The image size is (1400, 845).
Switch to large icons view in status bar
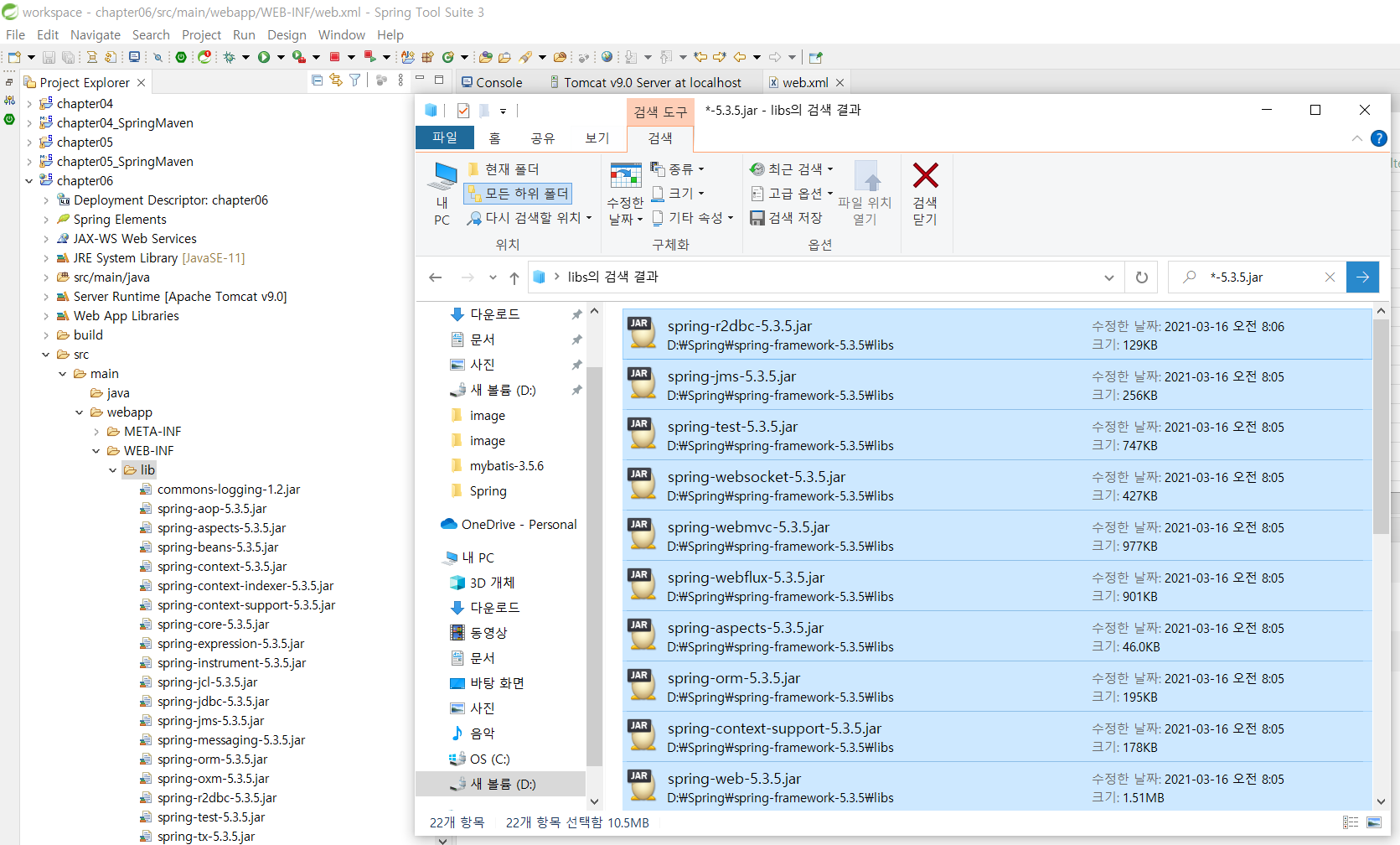1374,822
